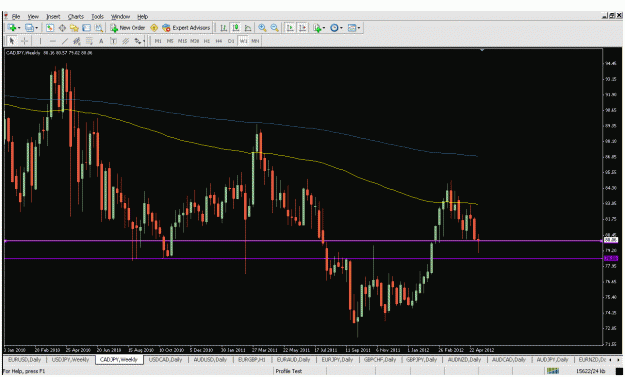Switch timeframe to MN monthly
Image resolution: width=625 pixels, height=377 pixels.
[x=255, y=41]
